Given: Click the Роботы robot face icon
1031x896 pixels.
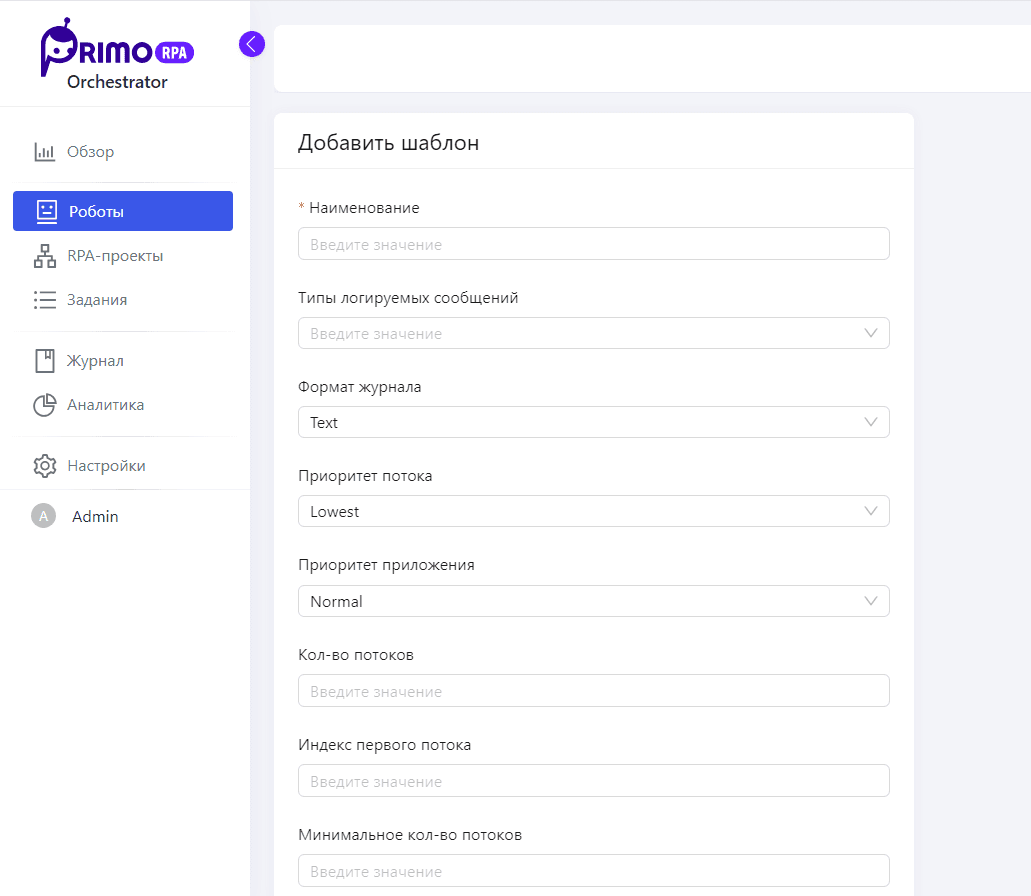Looking at the screenshot, I should pyautogui.click(x=46, y=211).
